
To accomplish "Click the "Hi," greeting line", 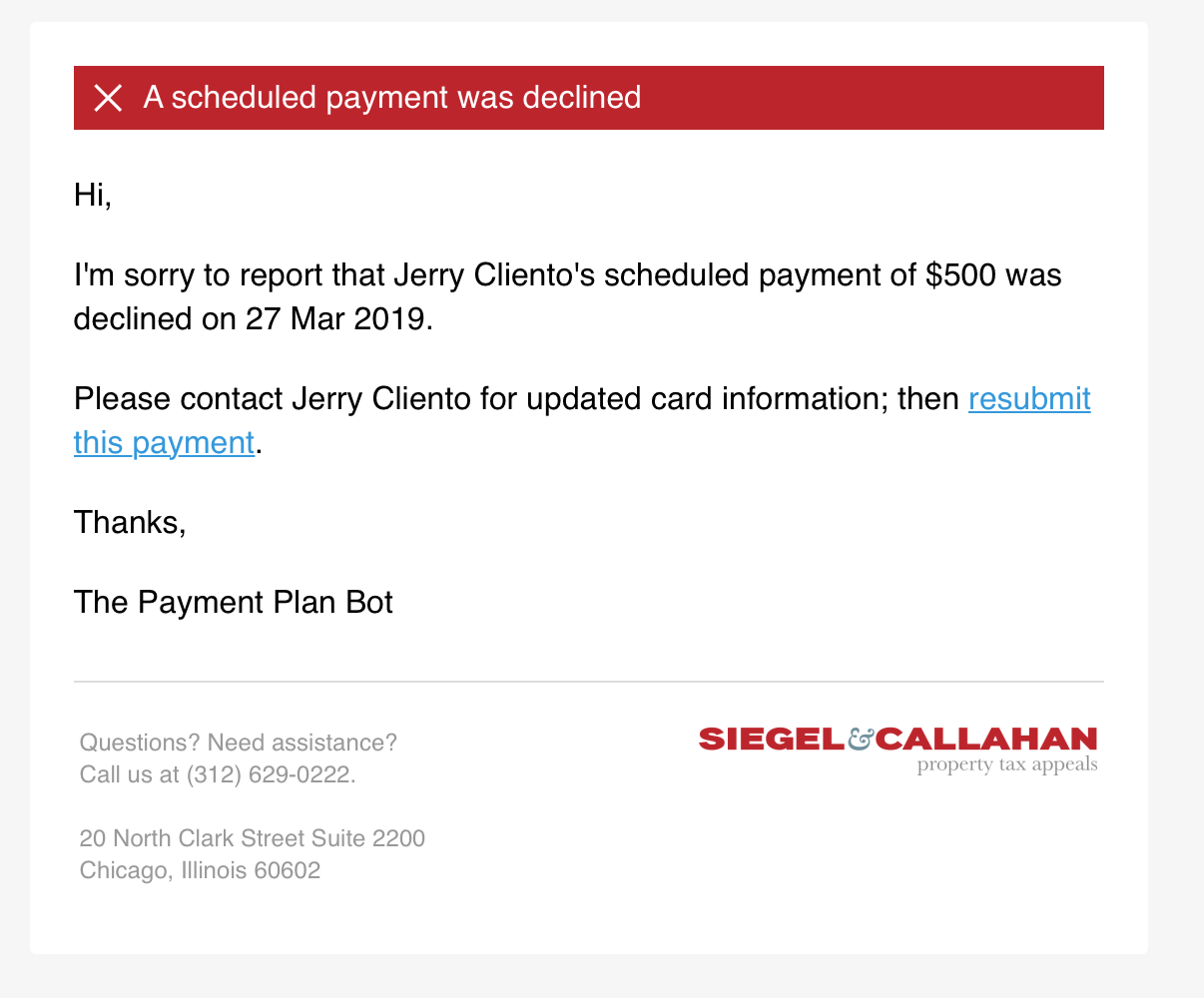I will (93, 195).
